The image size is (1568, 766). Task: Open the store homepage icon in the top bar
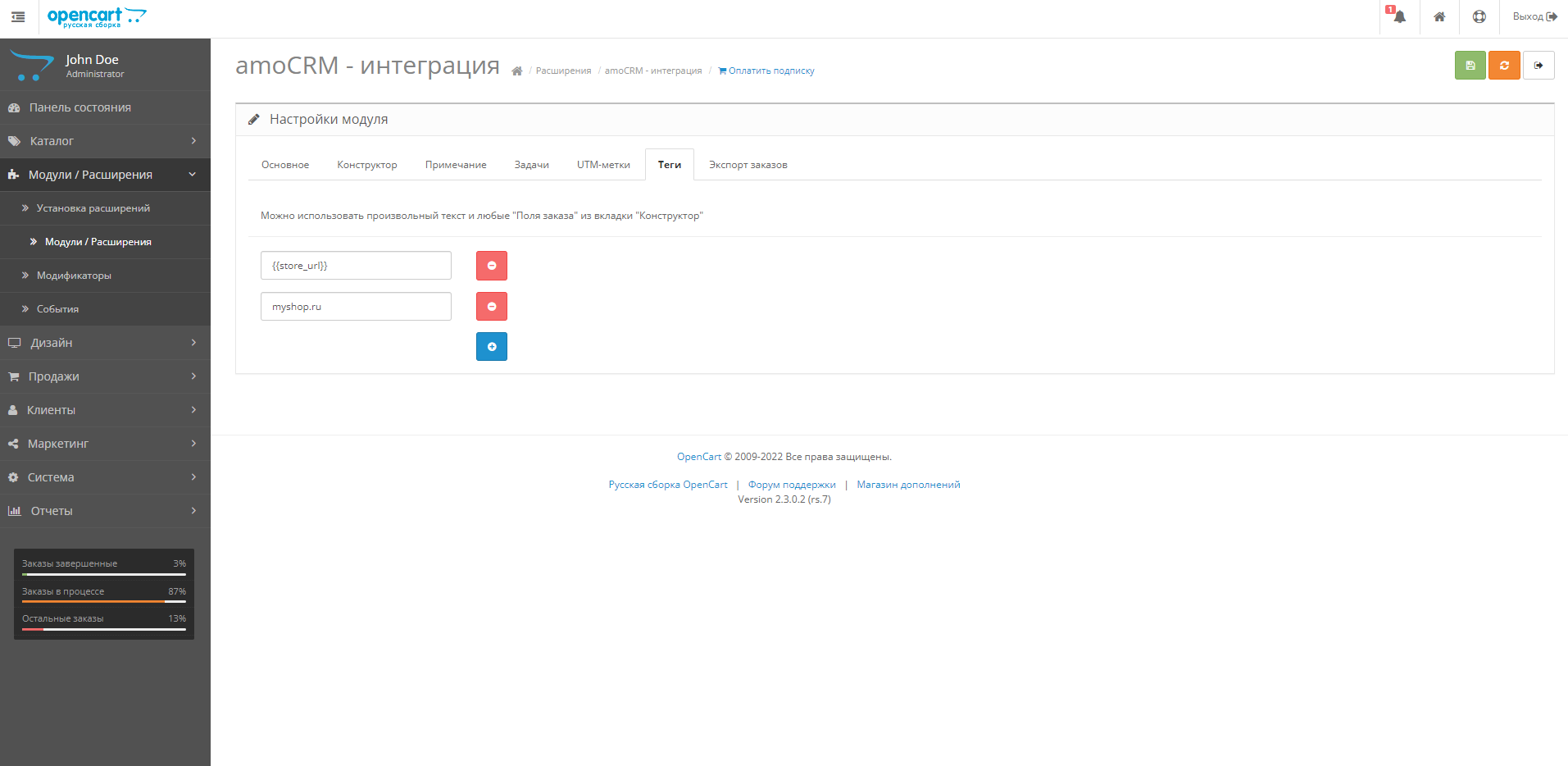[1438, 17]
